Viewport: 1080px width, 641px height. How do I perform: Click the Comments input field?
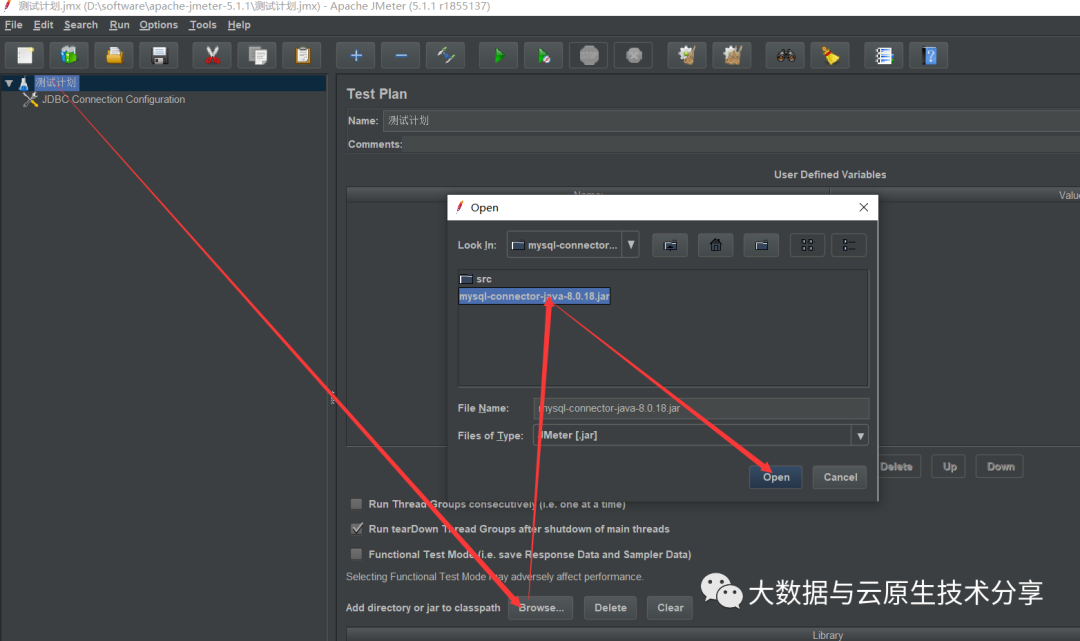point(741,144)
